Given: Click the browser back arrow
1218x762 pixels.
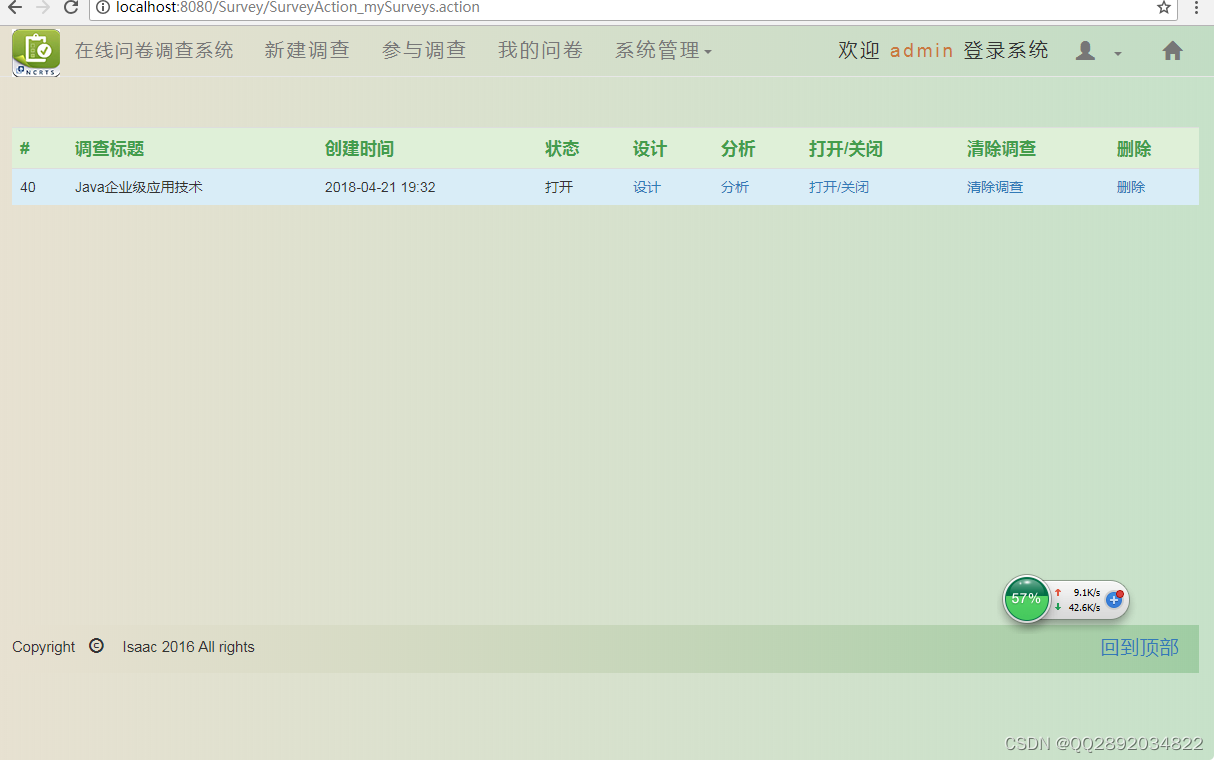Looking at the screenshot, I should tap(14, 9).
